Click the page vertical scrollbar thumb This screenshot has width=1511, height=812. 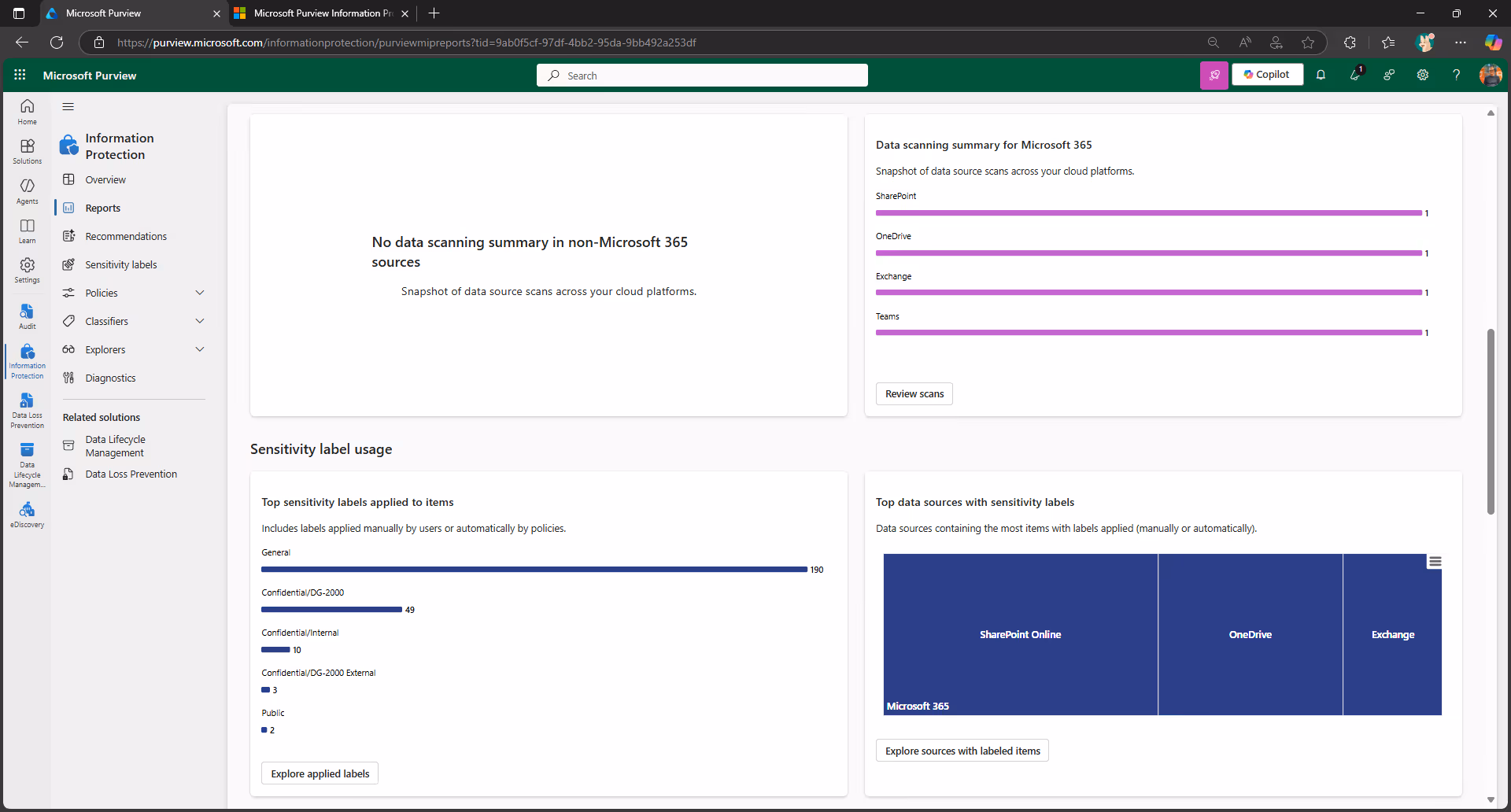pos(1491,421)
